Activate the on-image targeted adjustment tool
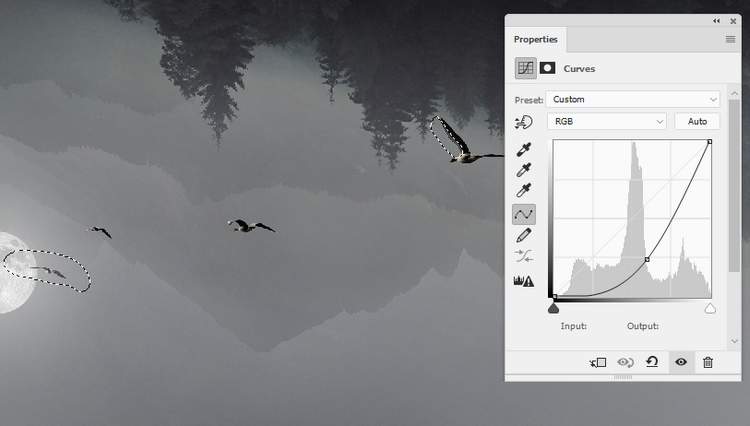750x426 pixels. pos(523,122)
